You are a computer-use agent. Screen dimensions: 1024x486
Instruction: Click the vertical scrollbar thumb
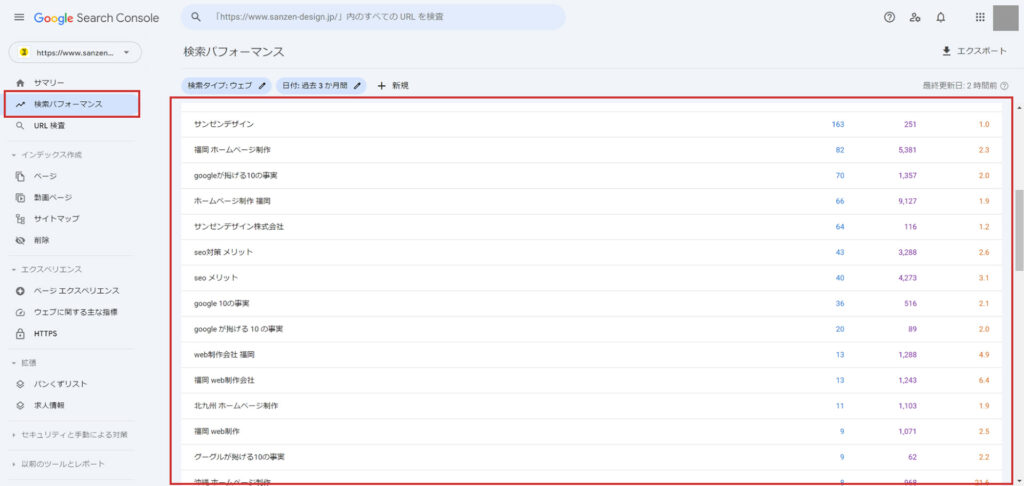(1019, 230)
